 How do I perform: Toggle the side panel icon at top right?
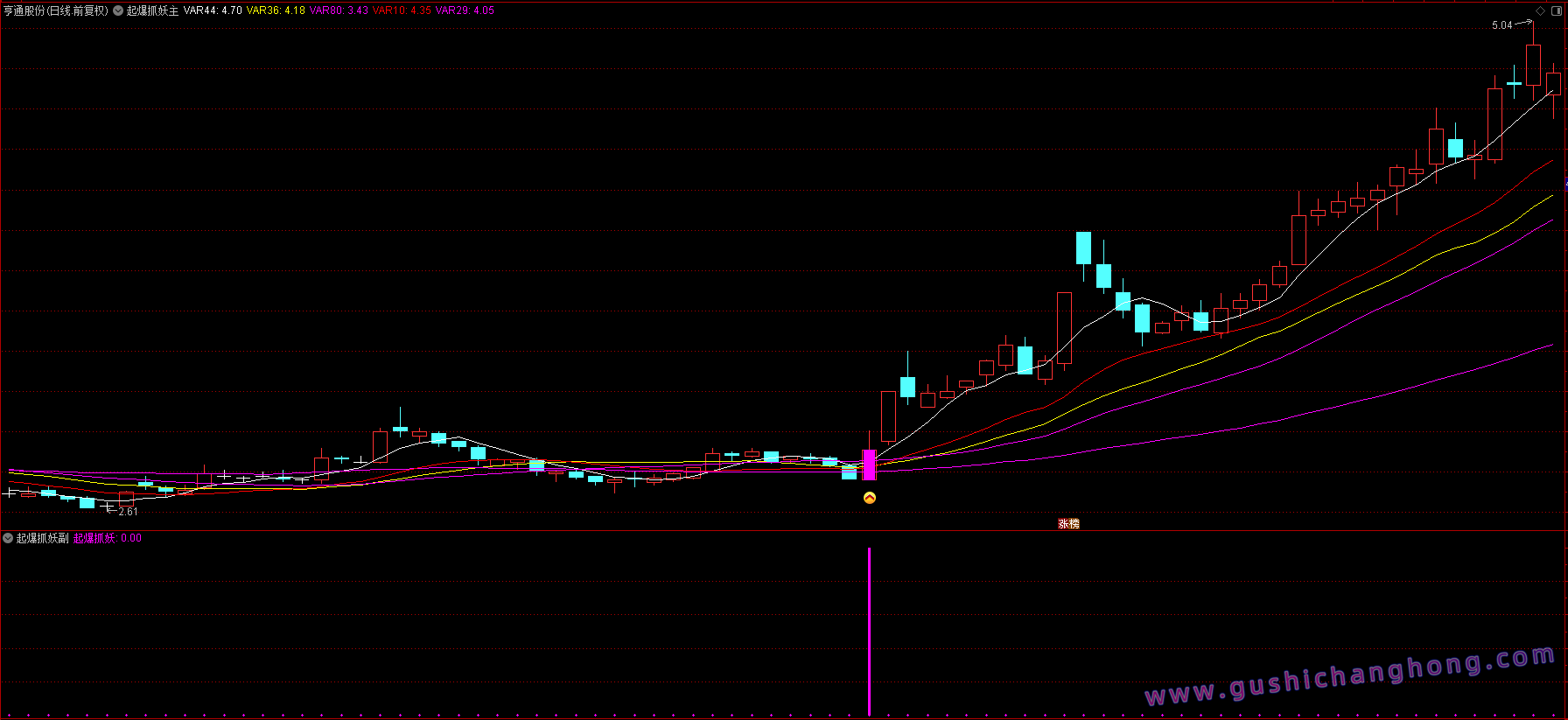click(x=1557, y=10)
